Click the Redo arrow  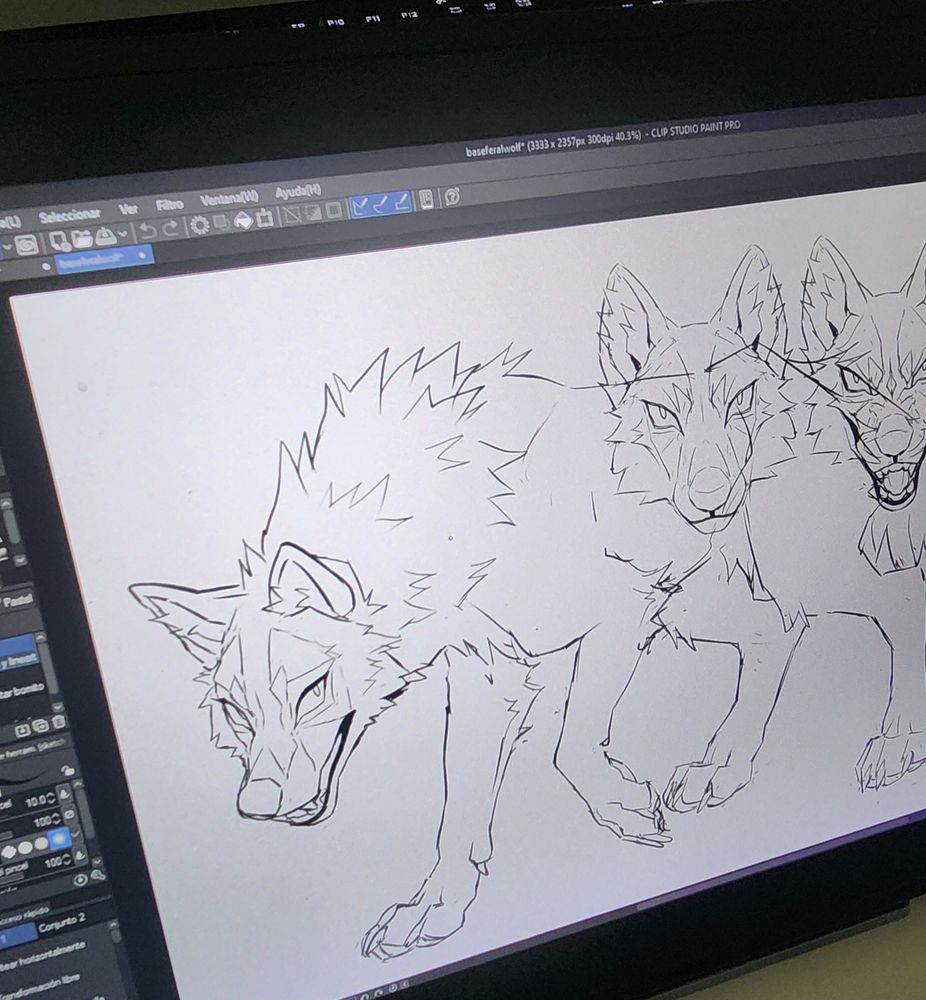click(170, 228)
